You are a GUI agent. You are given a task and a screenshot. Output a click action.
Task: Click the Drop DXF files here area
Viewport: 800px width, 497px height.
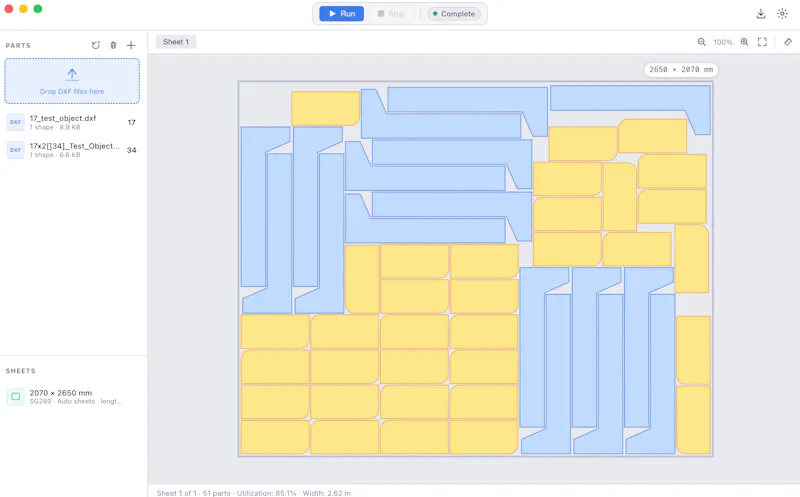72,81
